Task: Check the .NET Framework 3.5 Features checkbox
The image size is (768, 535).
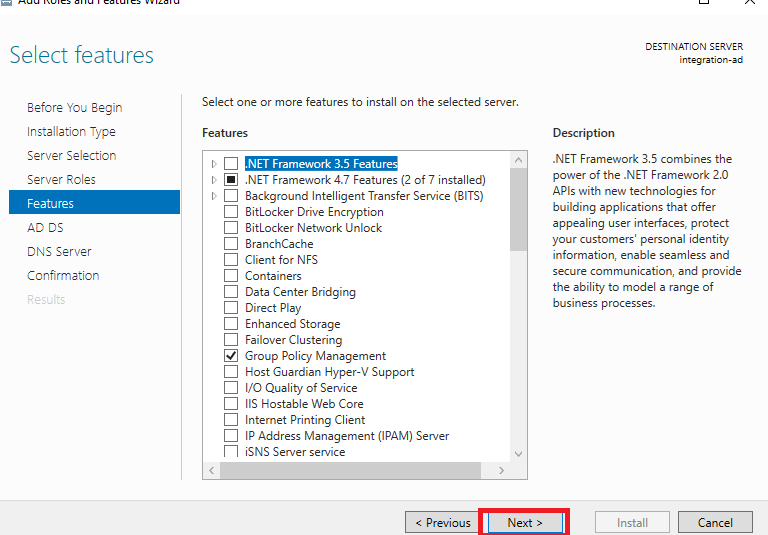Action: [231, 164]
